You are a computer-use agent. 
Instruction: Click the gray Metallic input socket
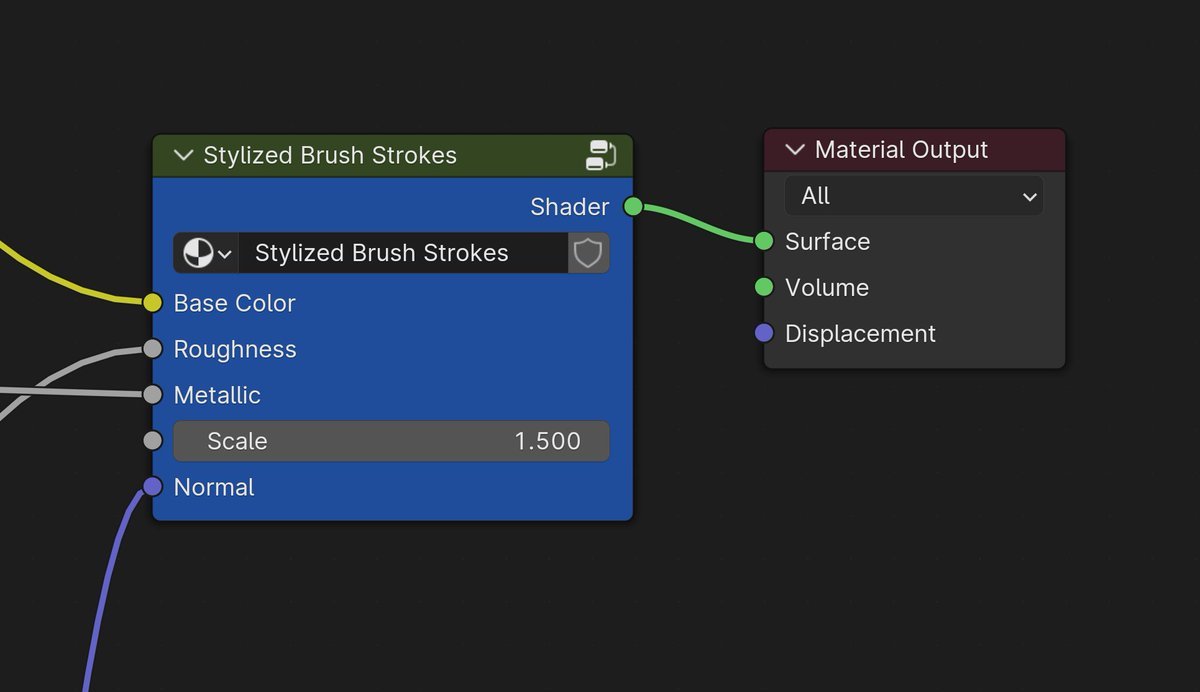[x=152, y=395]
